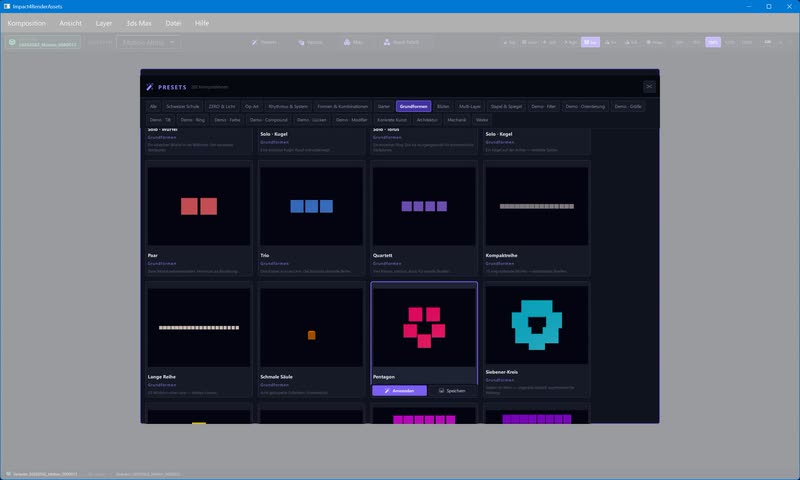This screenshot has height=480, width=800.
Task: Click the rightmost of the four center toolbar buttons
Action: coord(402,42)
